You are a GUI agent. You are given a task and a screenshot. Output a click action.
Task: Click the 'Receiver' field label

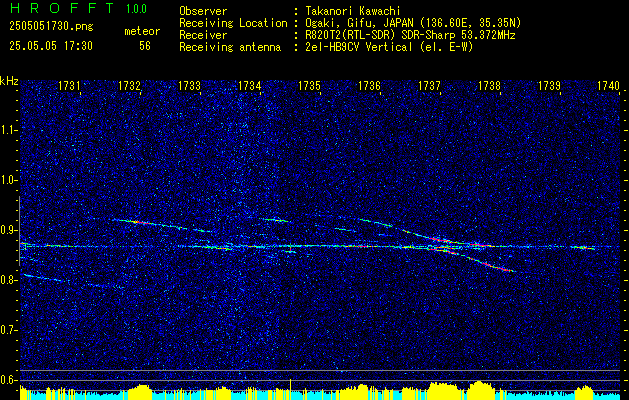(203, 35)
